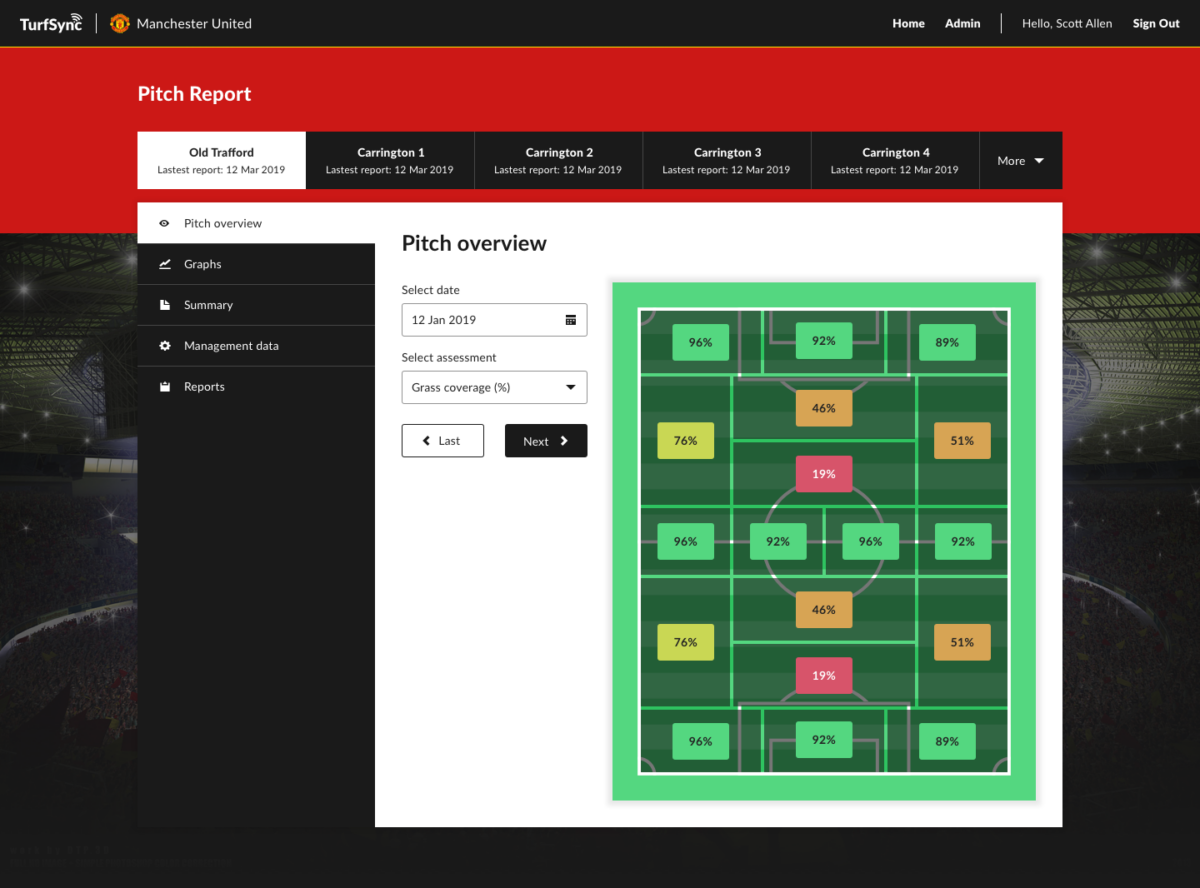Viewport: 1200px width, 888px height.
Task: Click the Sign Out link
Action: point(1155,23)
